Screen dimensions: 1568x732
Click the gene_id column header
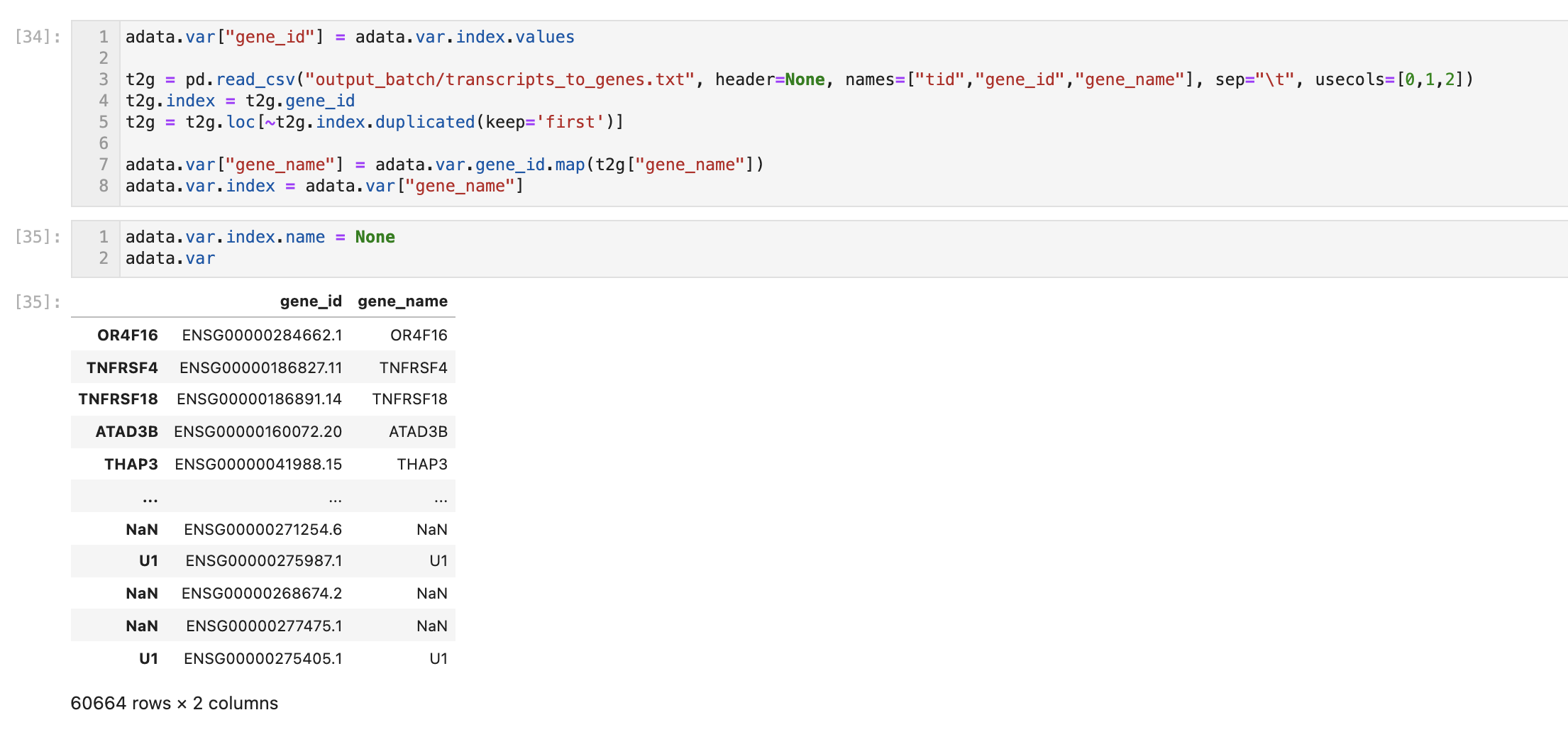pos(311,301)
